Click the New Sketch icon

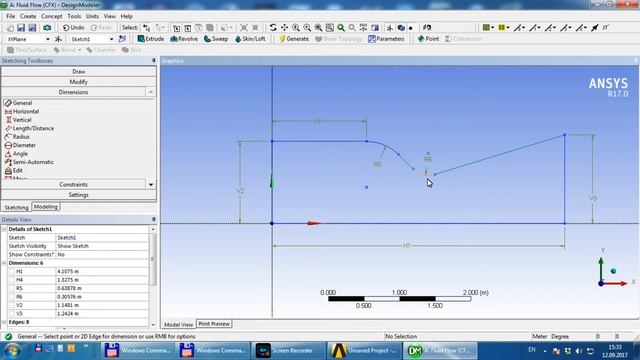click(x=122, y=39)
